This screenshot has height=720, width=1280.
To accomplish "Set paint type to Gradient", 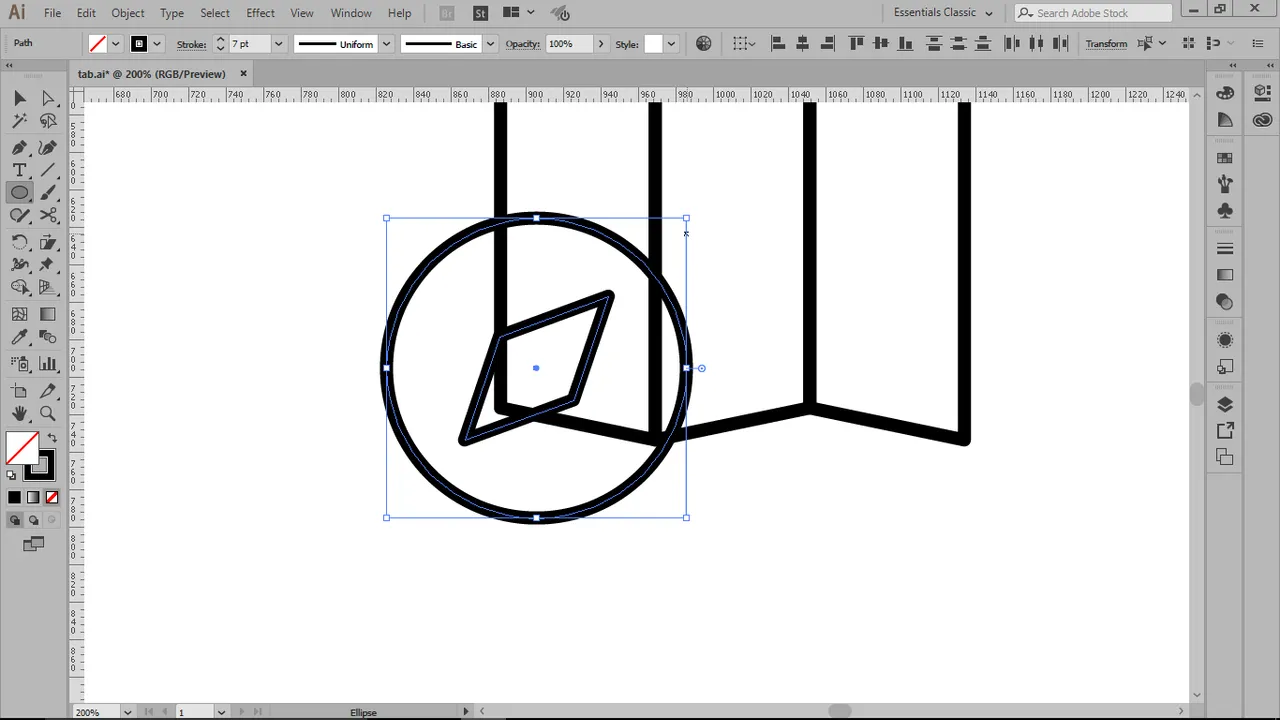I will pos(33,497).
